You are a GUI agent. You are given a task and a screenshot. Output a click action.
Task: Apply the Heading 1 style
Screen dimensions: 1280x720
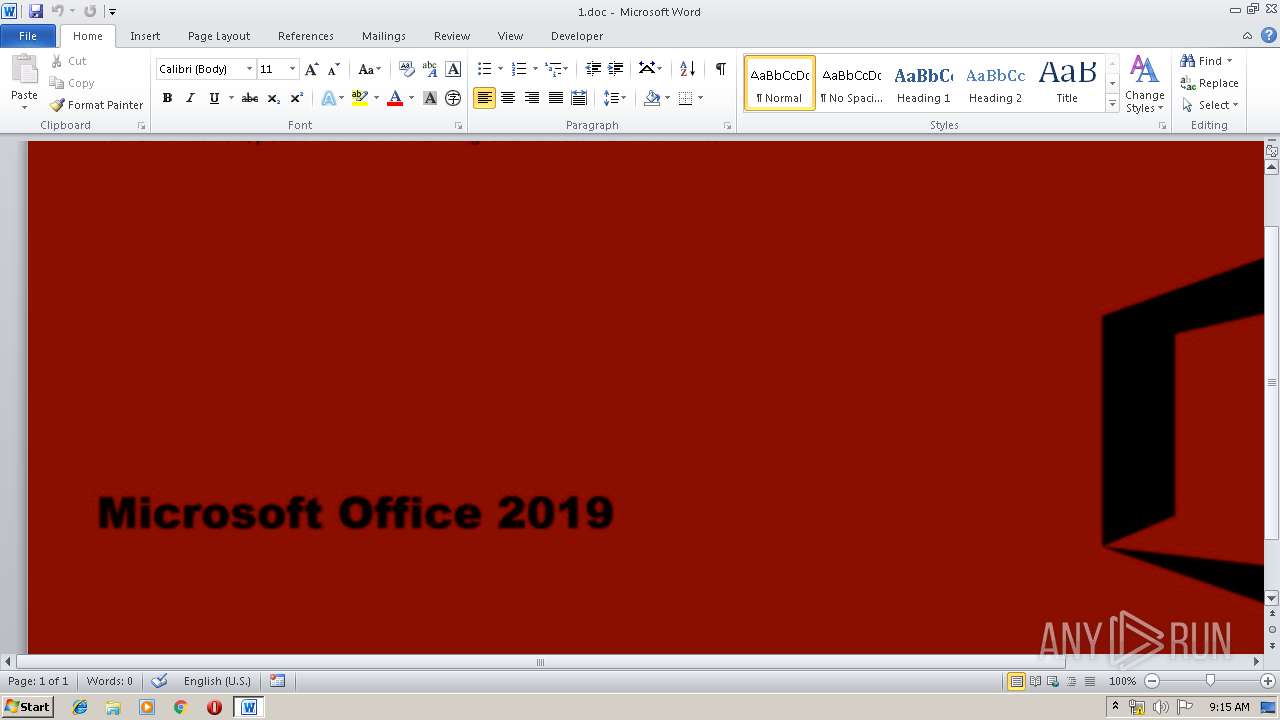pyautogui.click(x=923, y=83)
